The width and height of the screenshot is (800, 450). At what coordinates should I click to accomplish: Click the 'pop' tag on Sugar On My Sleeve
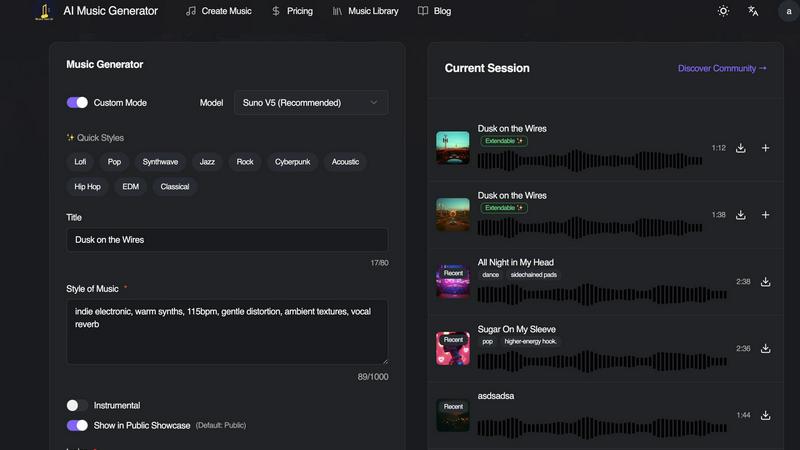pyautogui.click(x=488, y=342)
